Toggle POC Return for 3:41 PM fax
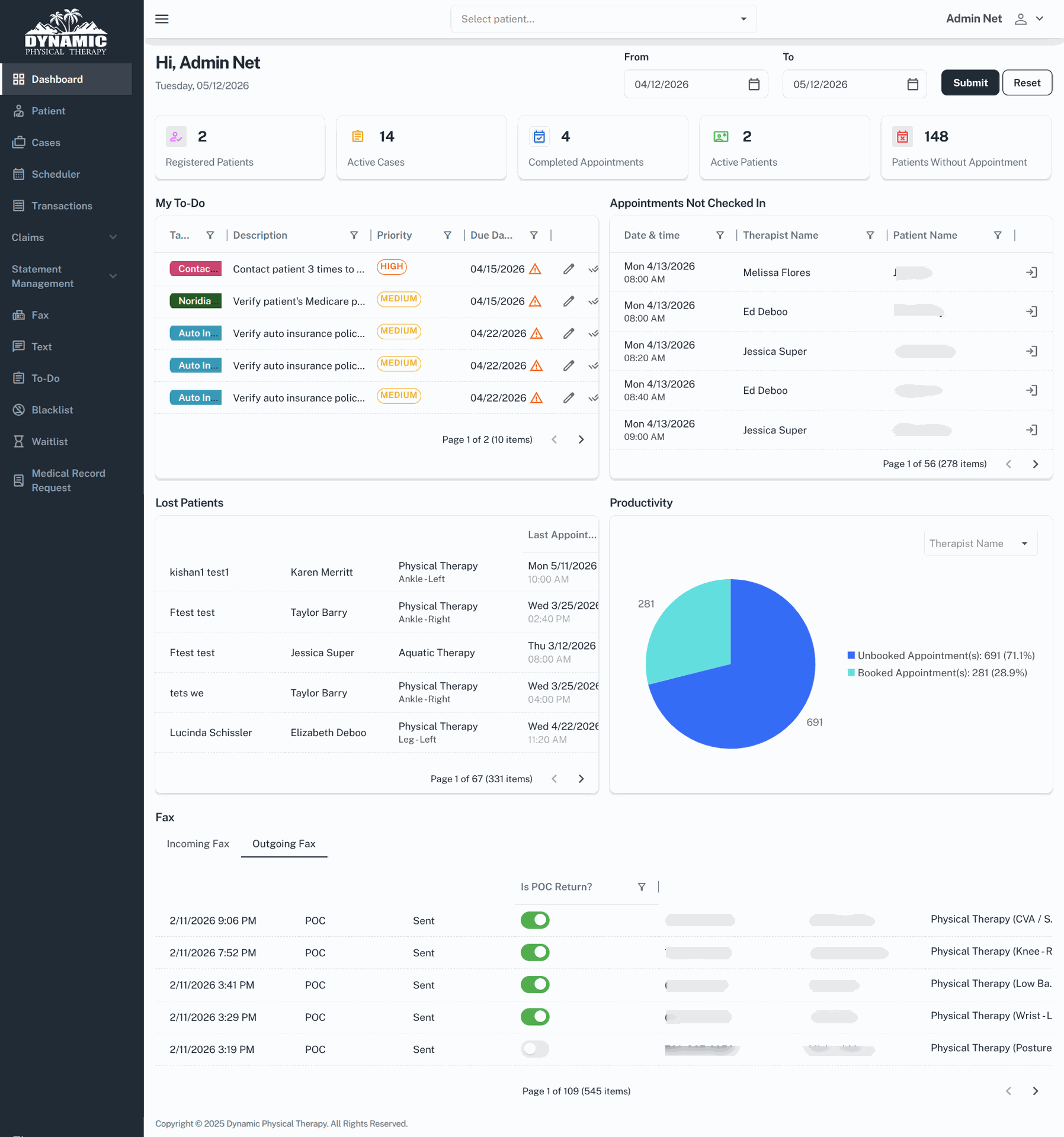The image size is (1064, 1137). pyautogui.click(x=535, y=985)
